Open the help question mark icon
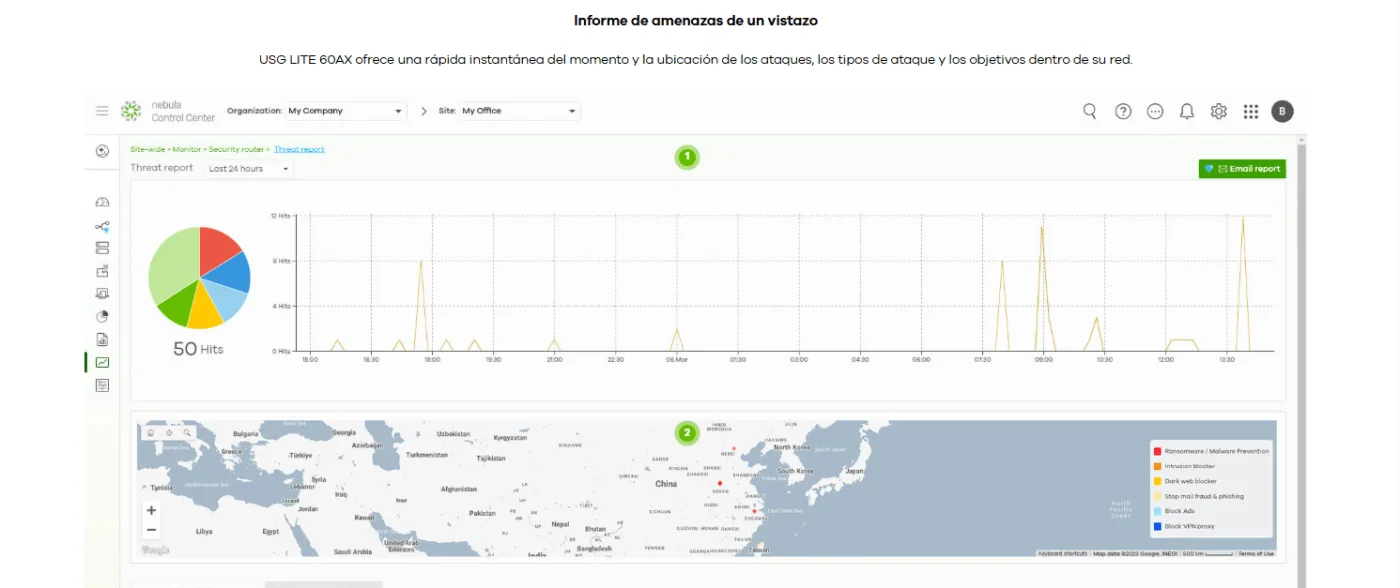This screenshot has height=588, width=1400. [x=1123, y=111]
